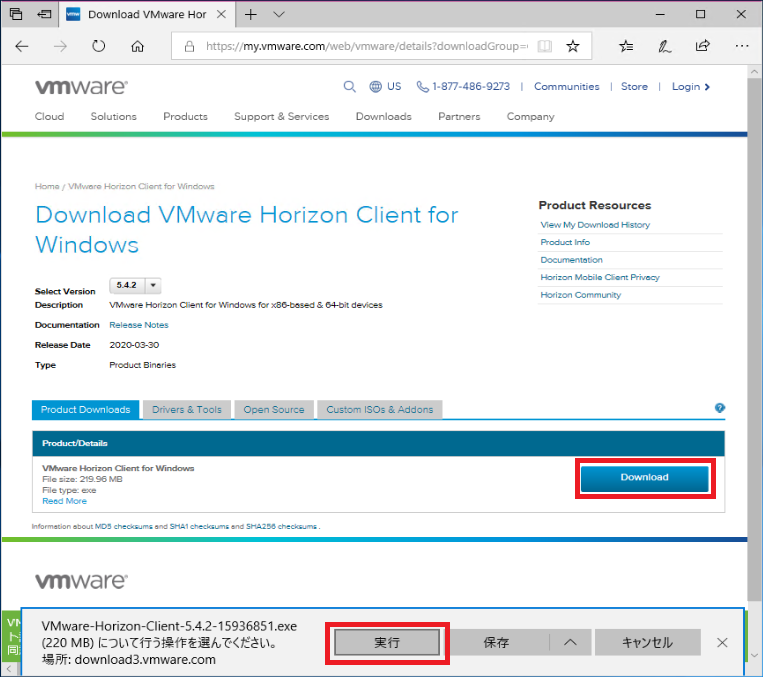Open the Horizon Community link
The image size is (763, 677).
[581, 295]
